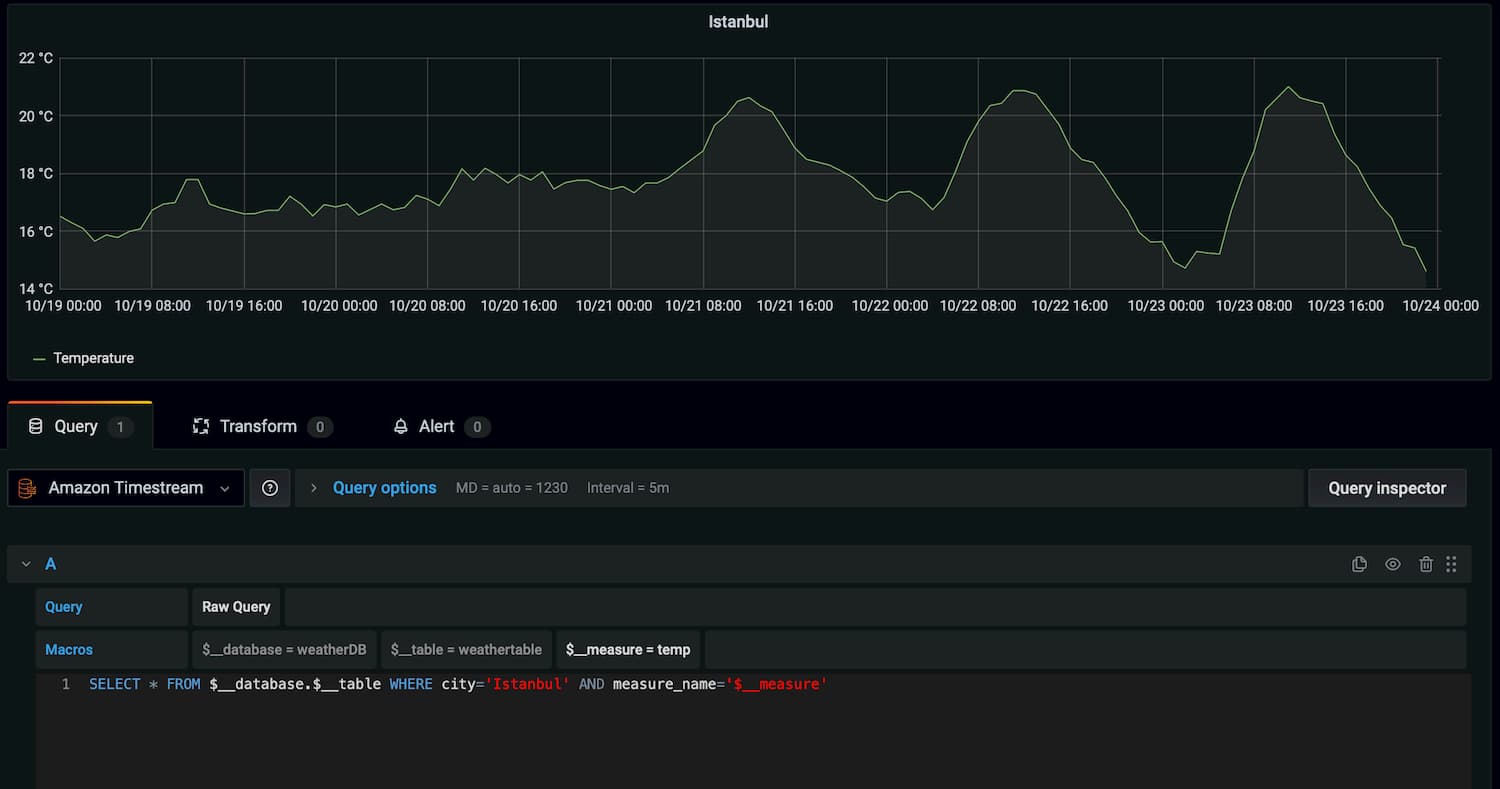1500x789 pixels.
Task: Click the 10/22 16:00 x-axis label
Action: [x=1070, y=306]
